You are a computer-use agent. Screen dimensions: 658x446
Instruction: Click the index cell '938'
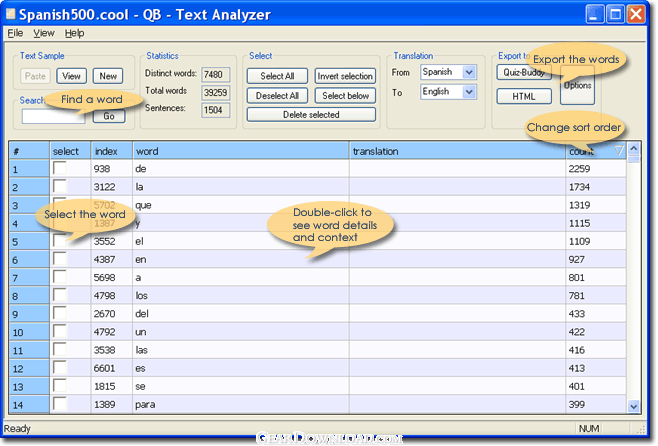[112, 169]
